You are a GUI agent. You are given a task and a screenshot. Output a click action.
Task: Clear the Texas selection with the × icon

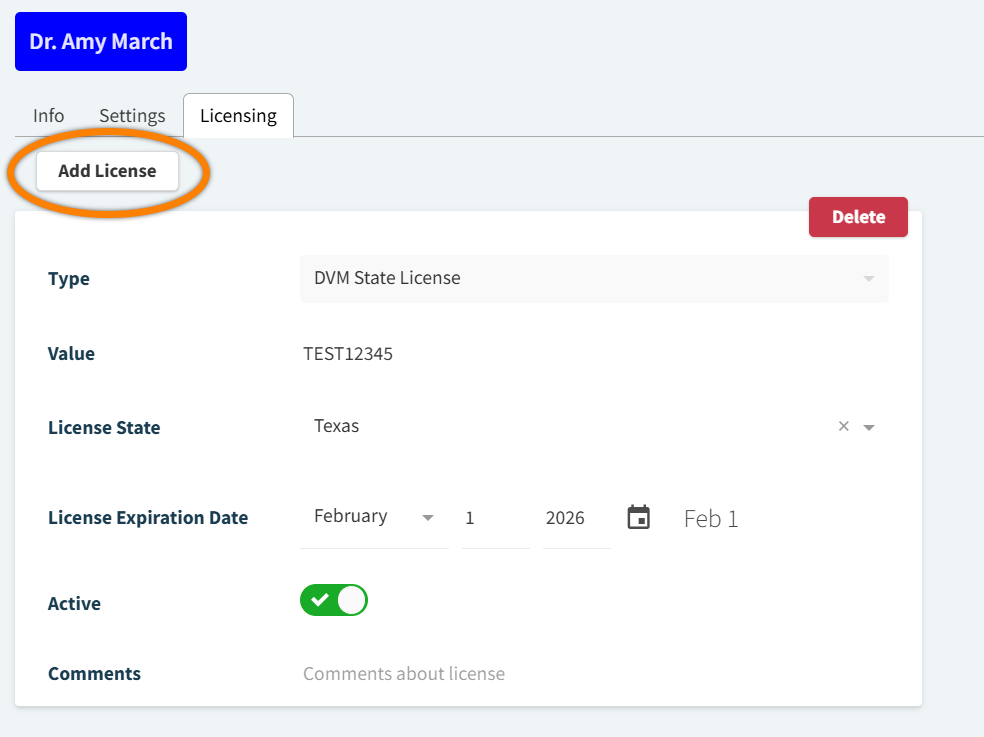pos(843,426)
